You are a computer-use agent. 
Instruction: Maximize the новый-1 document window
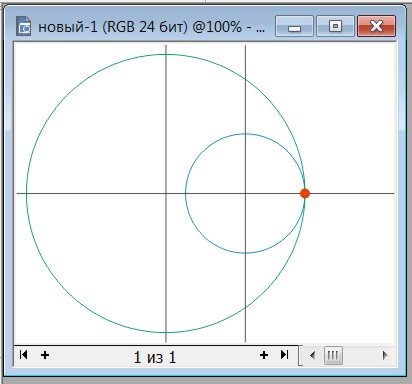click(335, 26)
